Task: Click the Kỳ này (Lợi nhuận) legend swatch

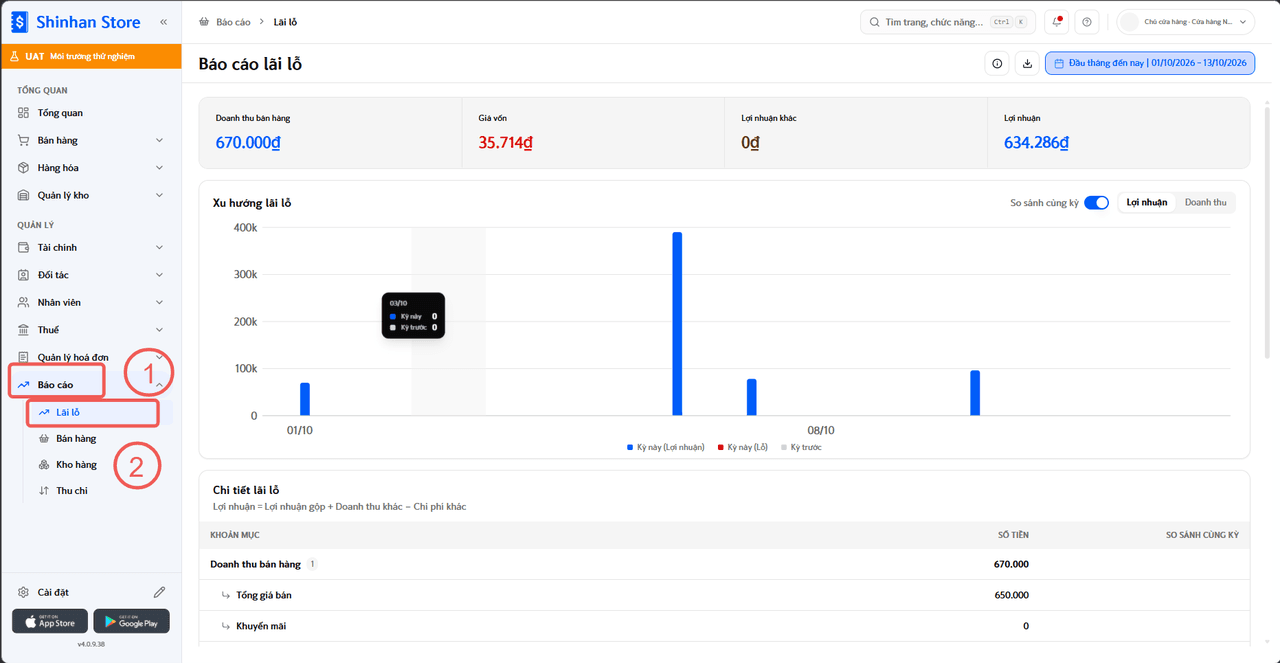Action: 630,447
